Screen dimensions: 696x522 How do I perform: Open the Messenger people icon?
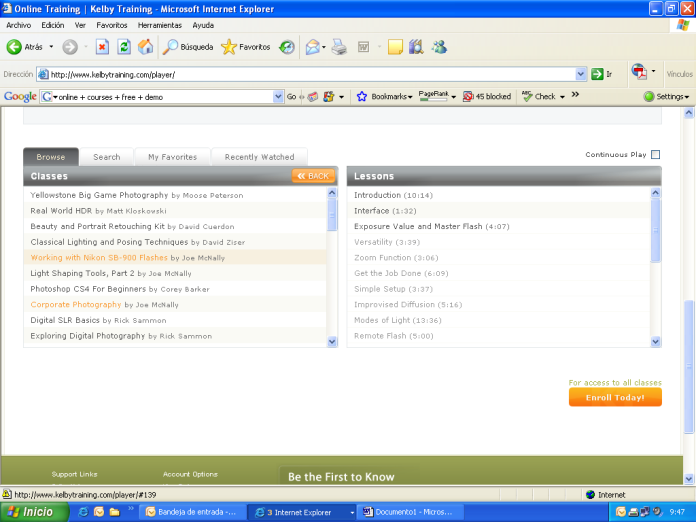pyautogui.click(x=439, y=47)
